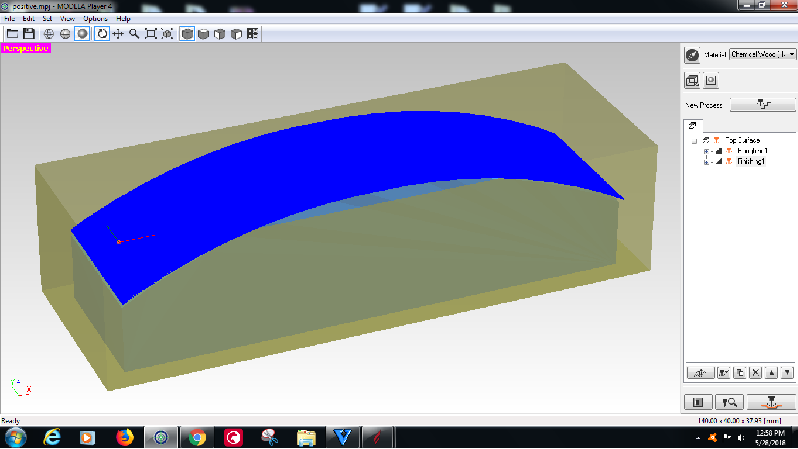Click the Perspective view label

(26, 48)
